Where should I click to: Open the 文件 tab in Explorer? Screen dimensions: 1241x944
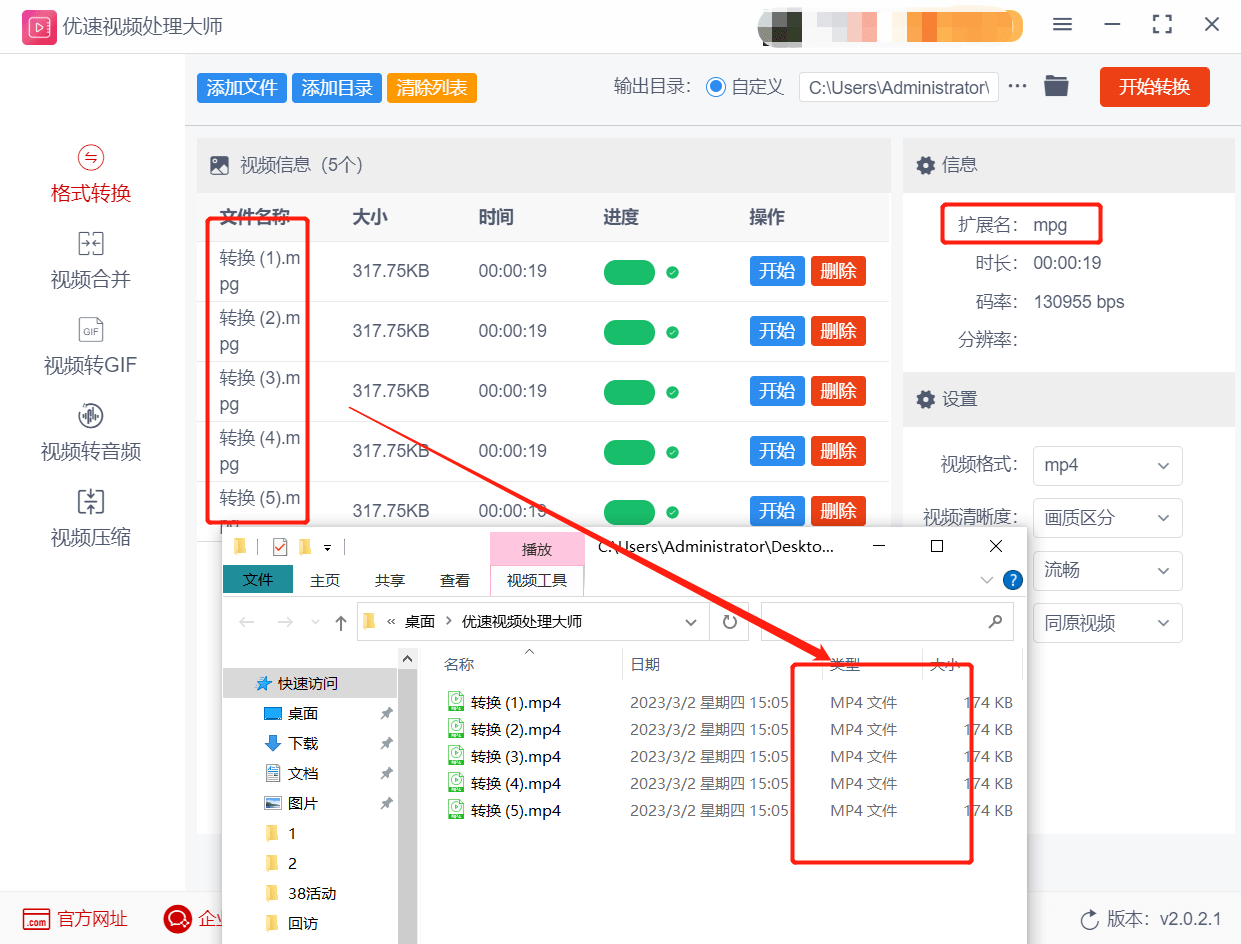(x=258, y=579)
